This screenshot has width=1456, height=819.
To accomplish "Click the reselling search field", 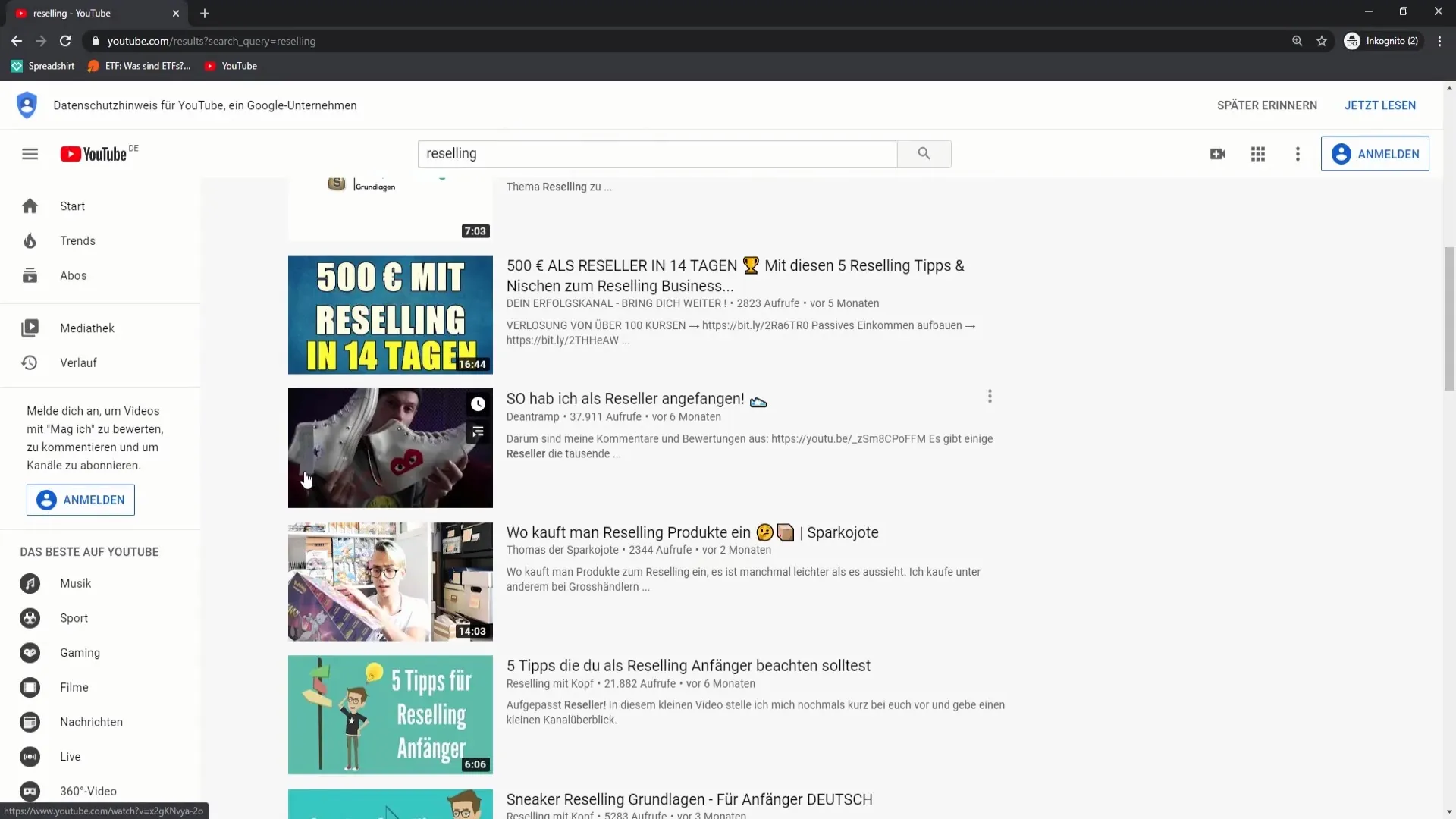I will point(657,154).
